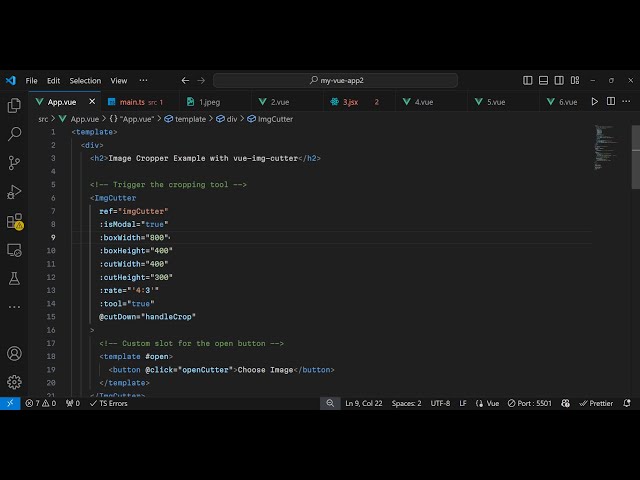
Task: Open the File menu
Action: [32, 80]
